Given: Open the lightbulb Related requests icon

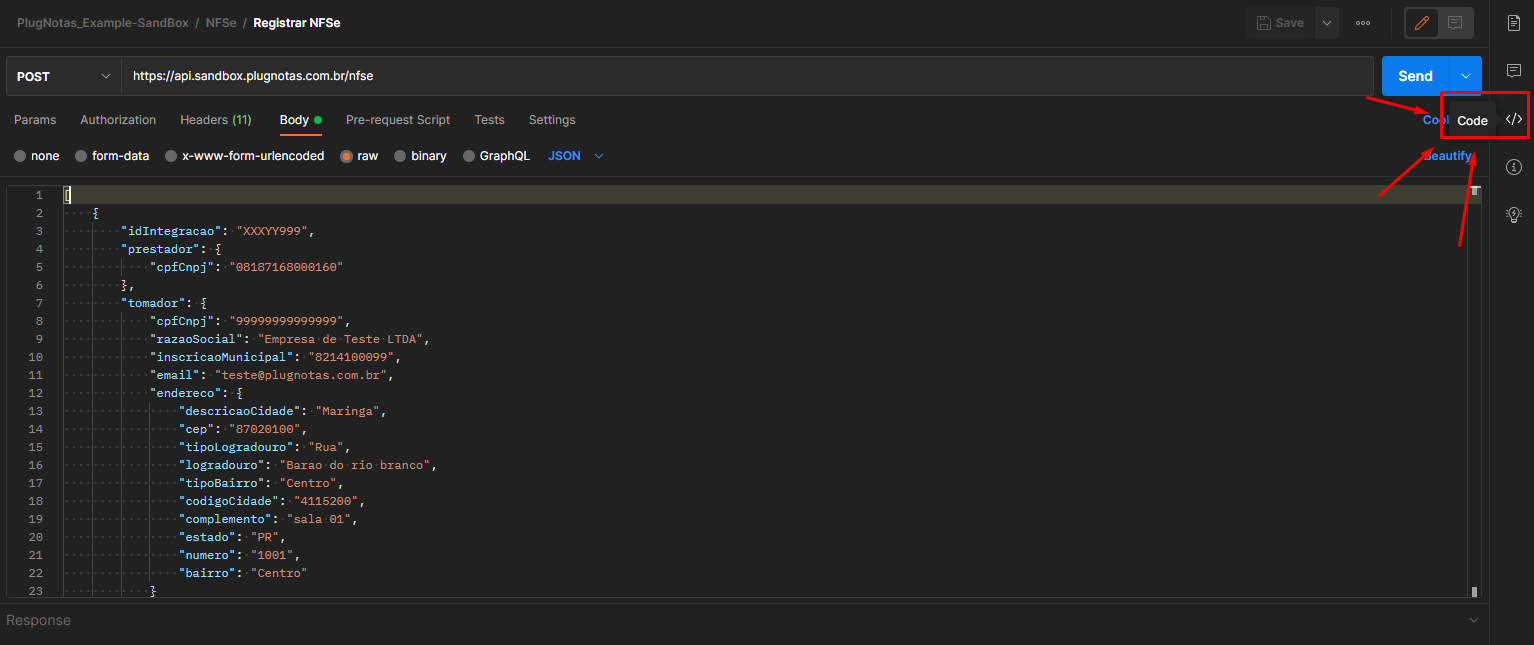Looking at the screenshot, I should click(x=1514, y=214).
